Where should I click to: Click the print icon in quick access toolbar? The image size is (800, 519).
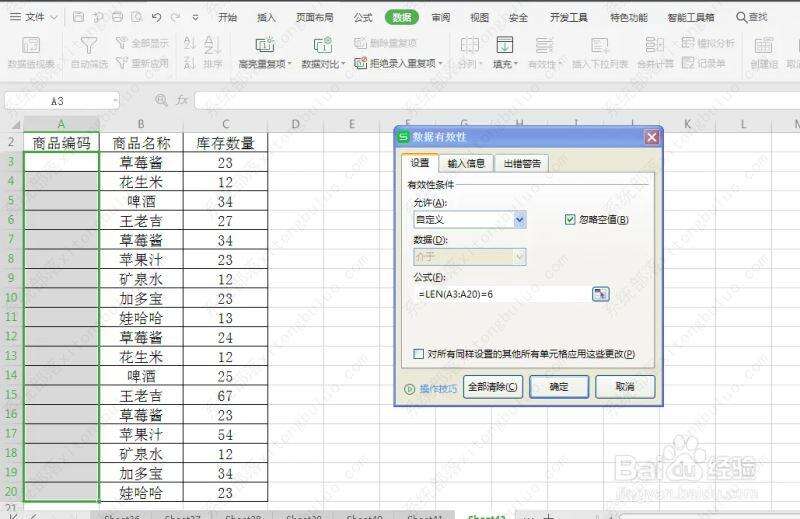pos(117,17)
